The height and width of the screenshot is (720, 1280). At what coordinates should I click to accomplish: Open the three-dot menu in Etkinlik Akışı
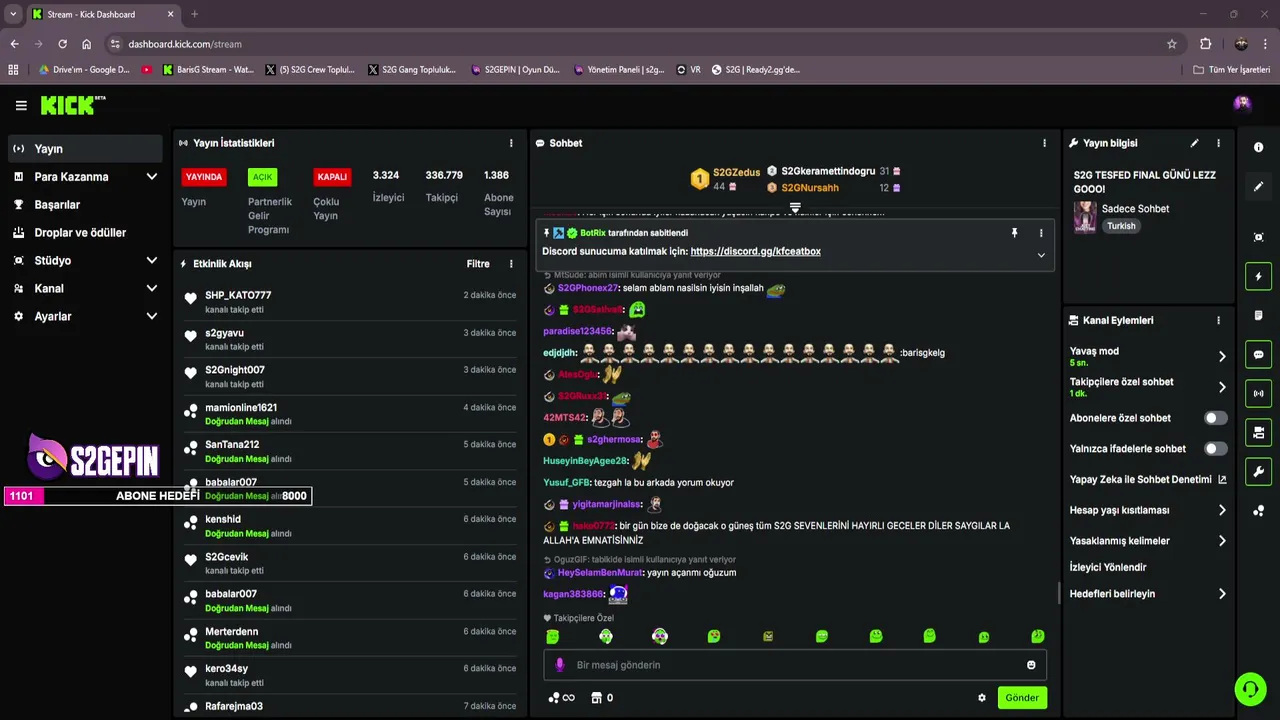511,264
